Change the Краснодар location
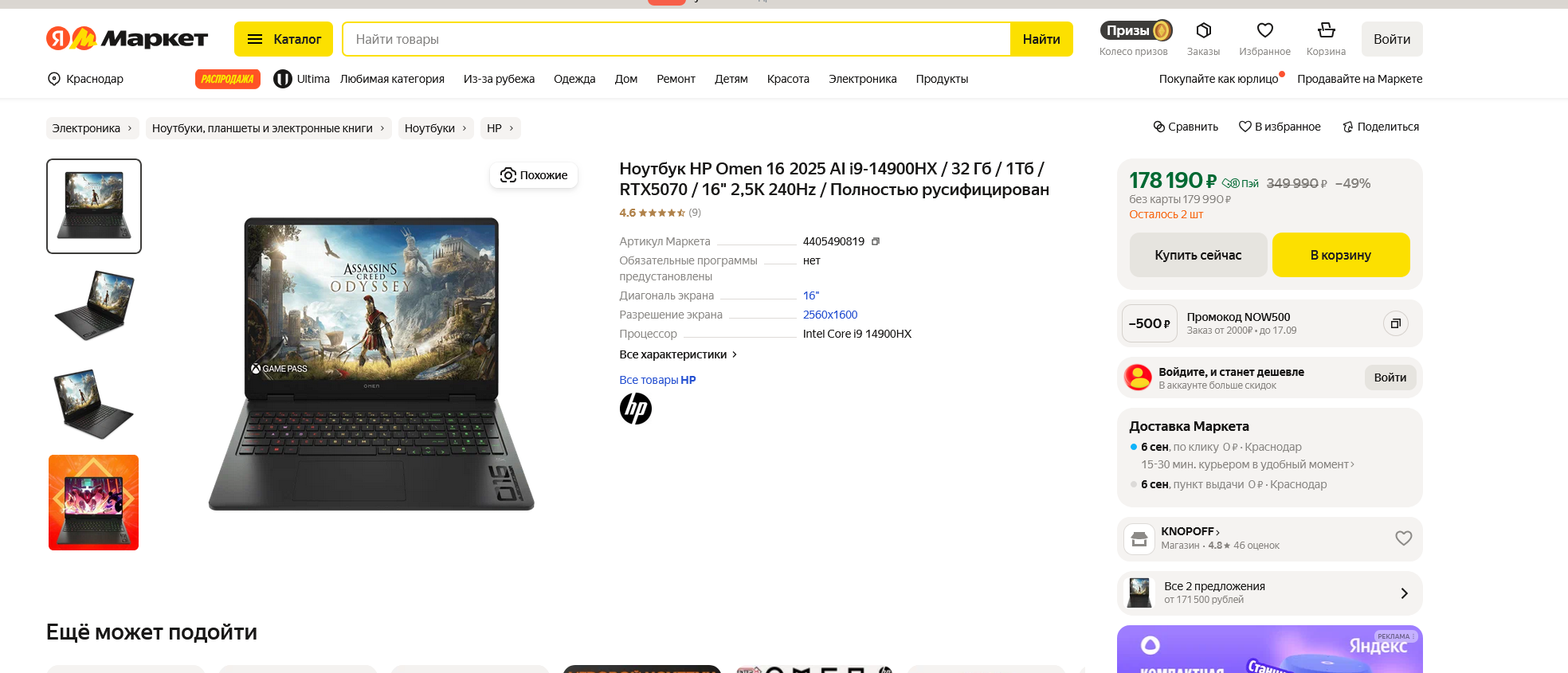This screenshot has height=673, width=1568. click(85, 79)
